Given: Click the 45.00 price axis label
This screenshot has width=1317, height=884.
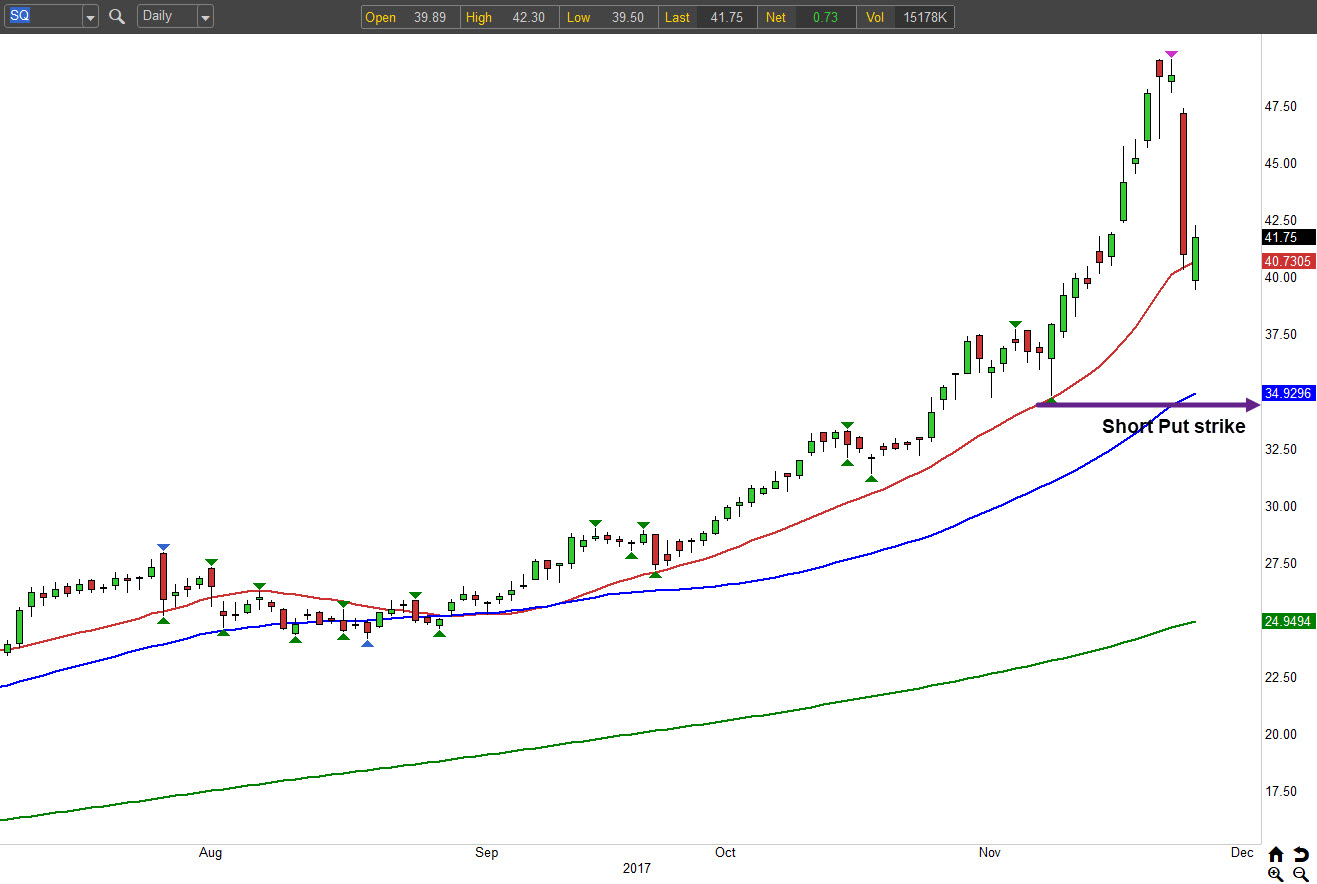Looking at the screenshot, I should (1281, 164).
